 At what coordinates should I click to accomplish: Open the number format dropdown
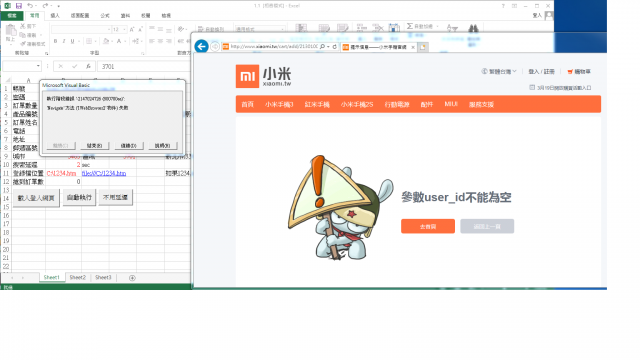282,29
